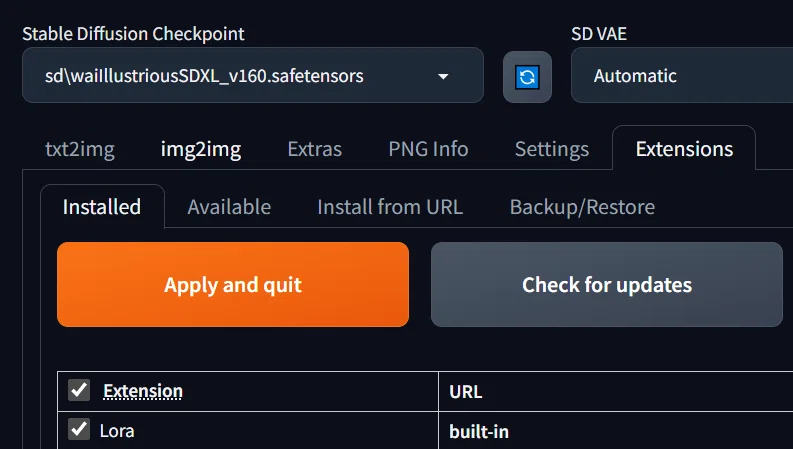This screenshot has width=793, height=449.
Task: Click the waiIllustriousSDXL checkpoint name field
Action: [x=253, y=75]
